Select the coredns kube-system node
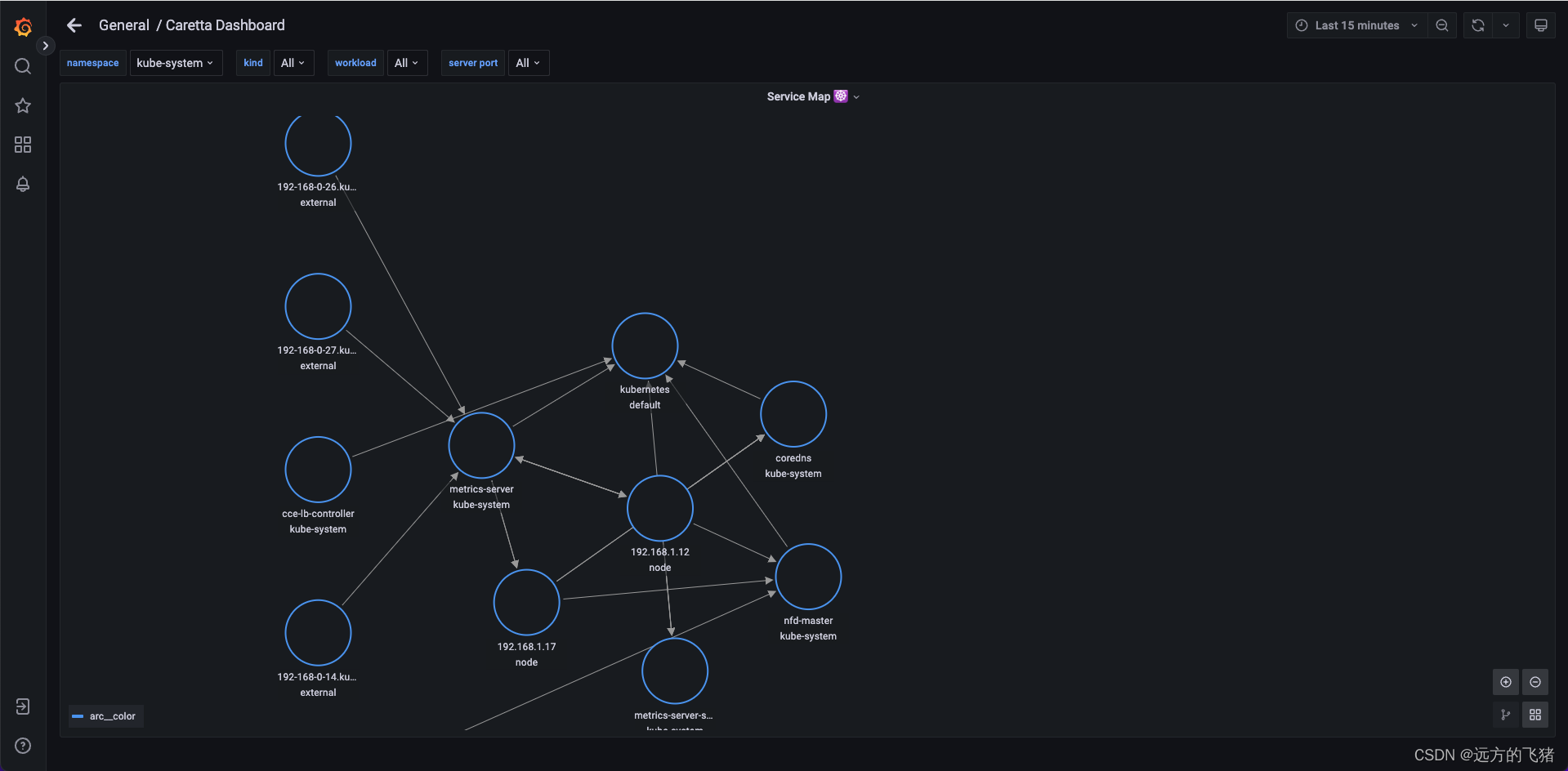Viewport: 1568px width, 771px height. click(x=793, y=414)
